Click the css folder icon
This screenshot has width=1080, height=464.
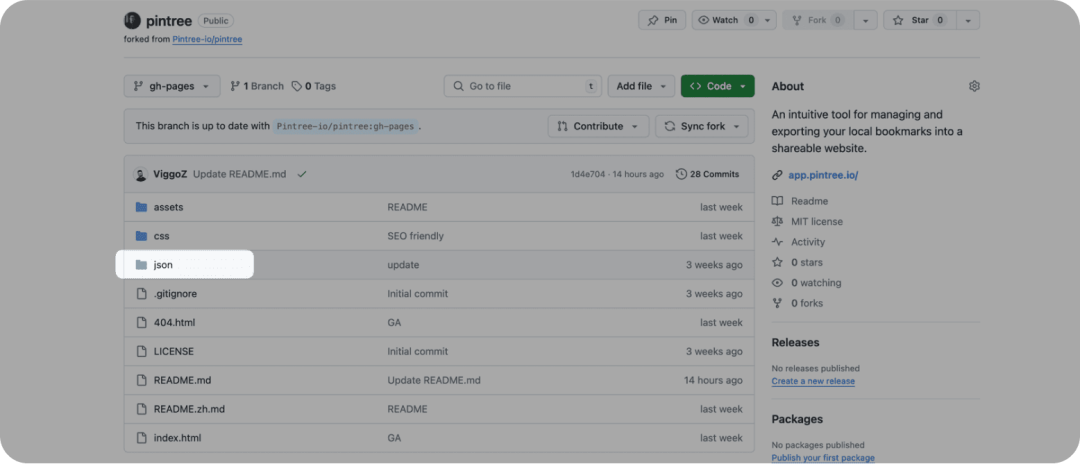click(x=141, y=236)
